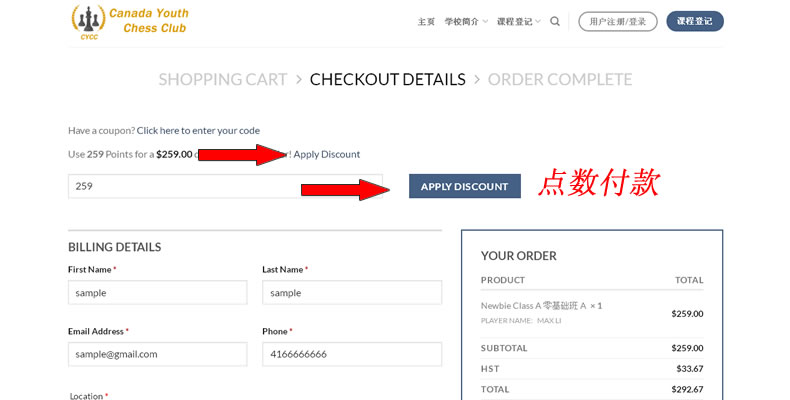The width and height of the screenshot is (790, 400).
Task: Select the Email Address field
Action: pos(158,354)
